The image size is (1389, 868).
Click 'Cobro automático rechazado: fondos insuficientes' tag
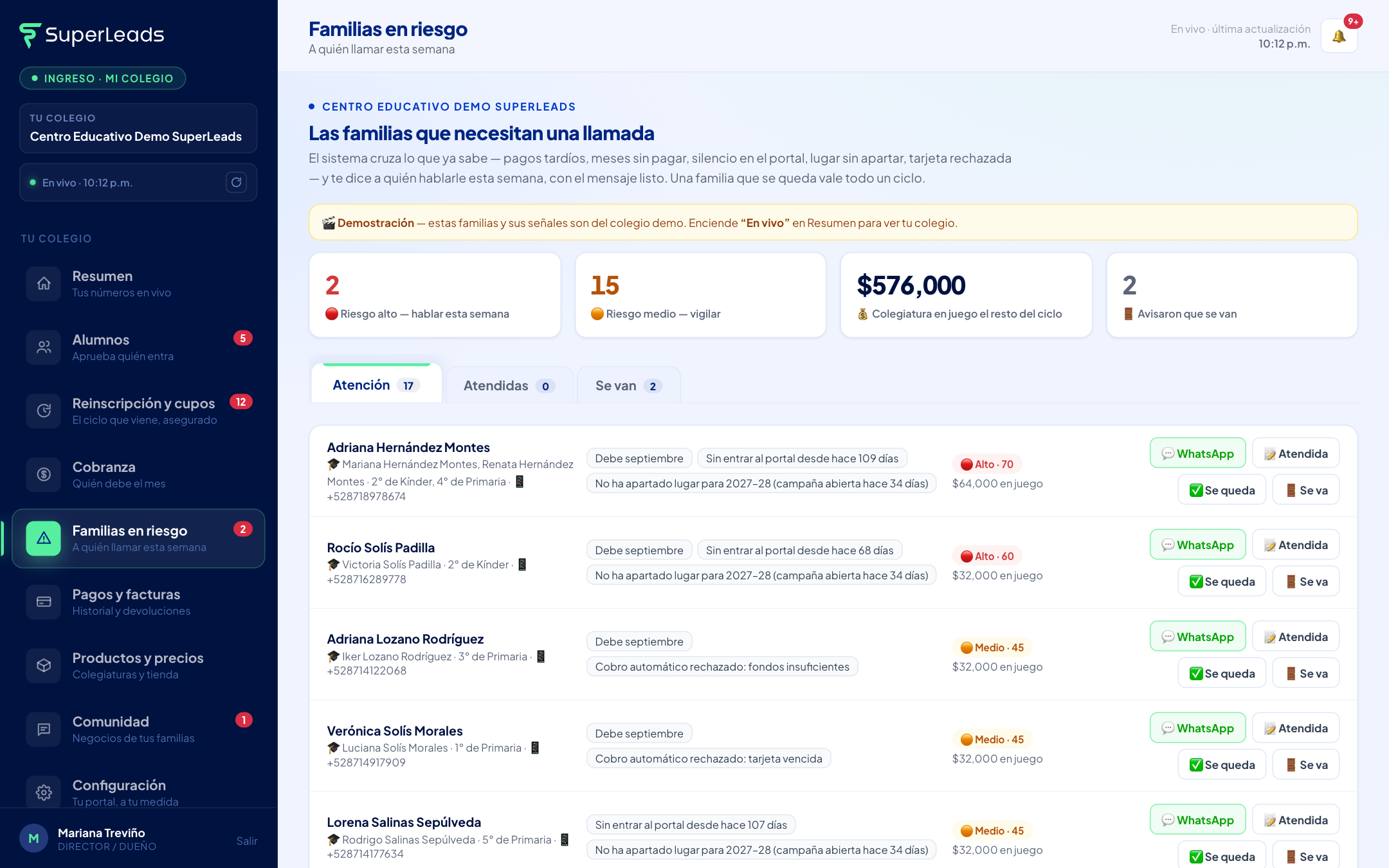click(722, 667)
